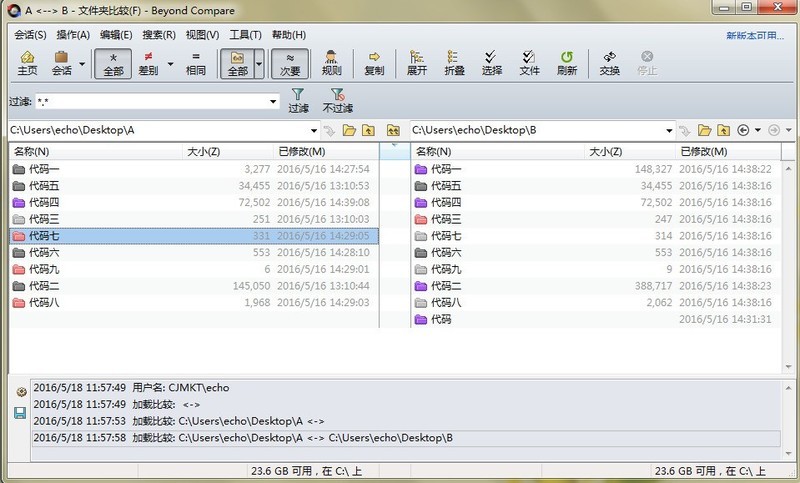Screen dimensions: 800x483
Task: Click the Filter (过滤) apply button
Action: click(298, 100)
